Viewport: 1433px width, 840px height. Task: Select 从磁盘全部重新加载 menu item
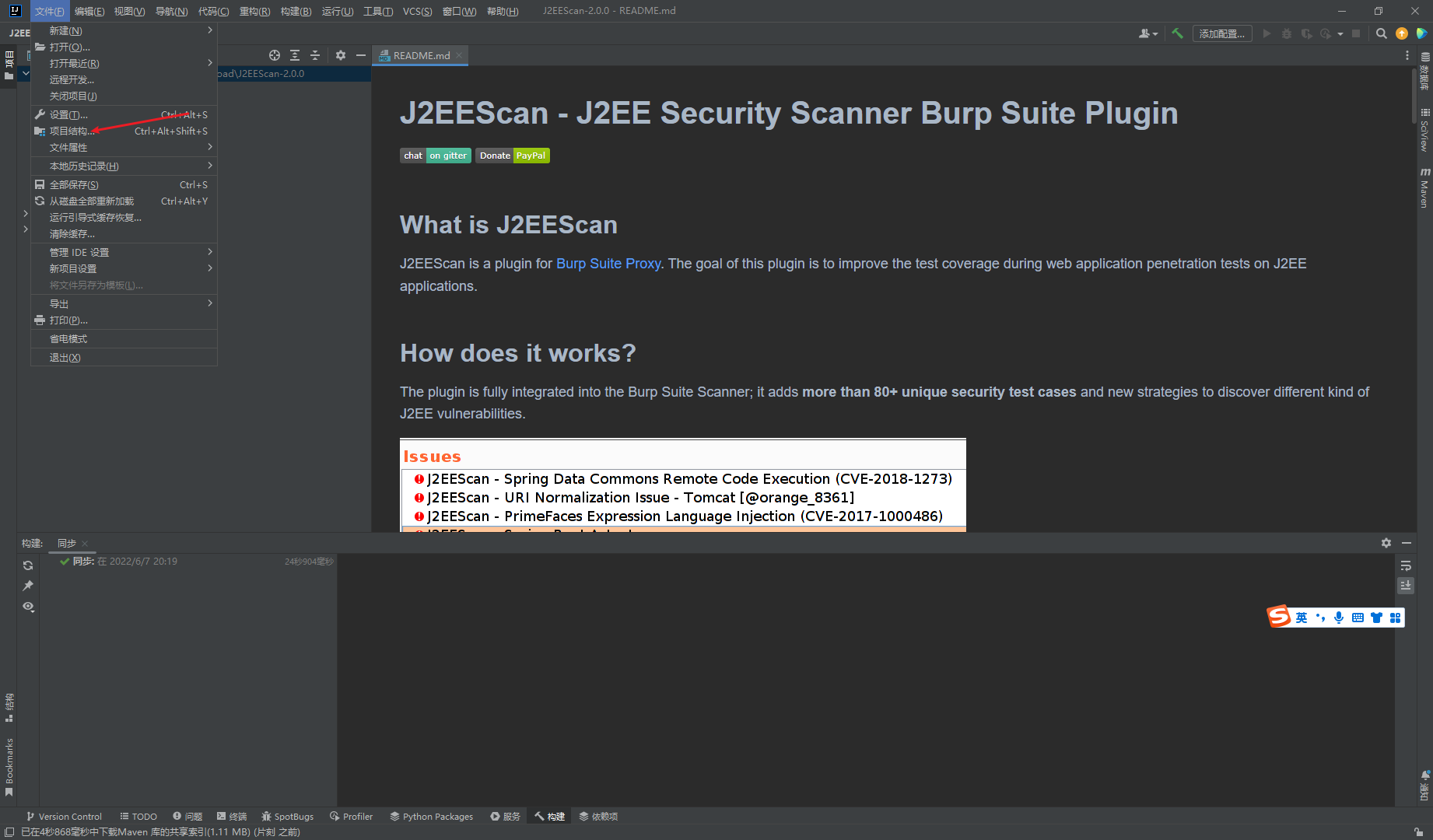[x=124, y=201]
